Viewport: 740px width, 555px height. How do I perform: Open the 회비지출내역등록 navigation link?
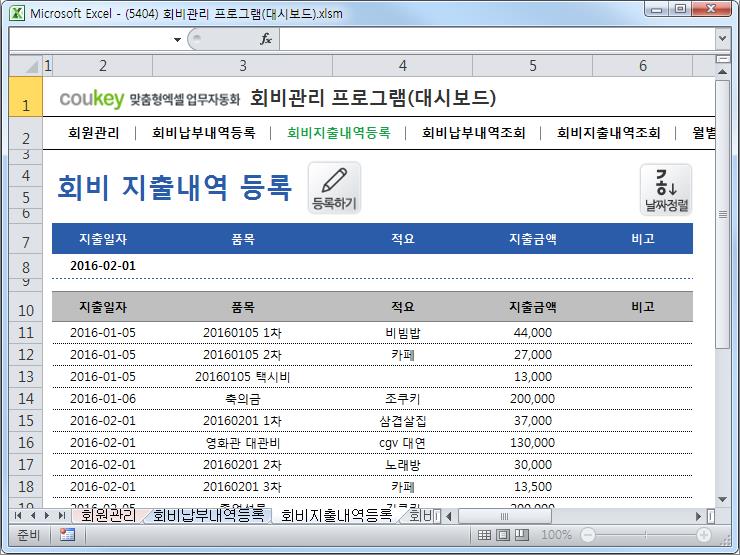pyautogui.click(x=338, y=133)
